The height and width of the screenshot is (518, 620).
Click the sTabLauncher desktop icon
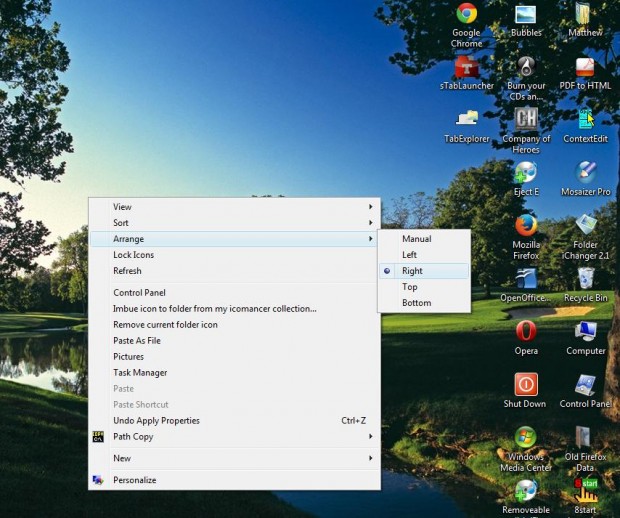click(466, 68)
